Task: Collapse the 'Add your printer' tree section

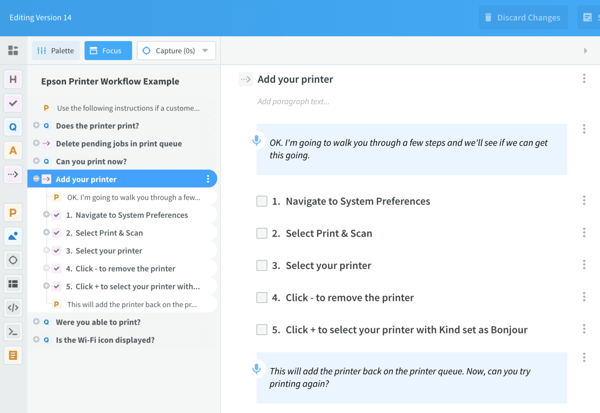Action: pyautogui.click(x=36, y=179)
